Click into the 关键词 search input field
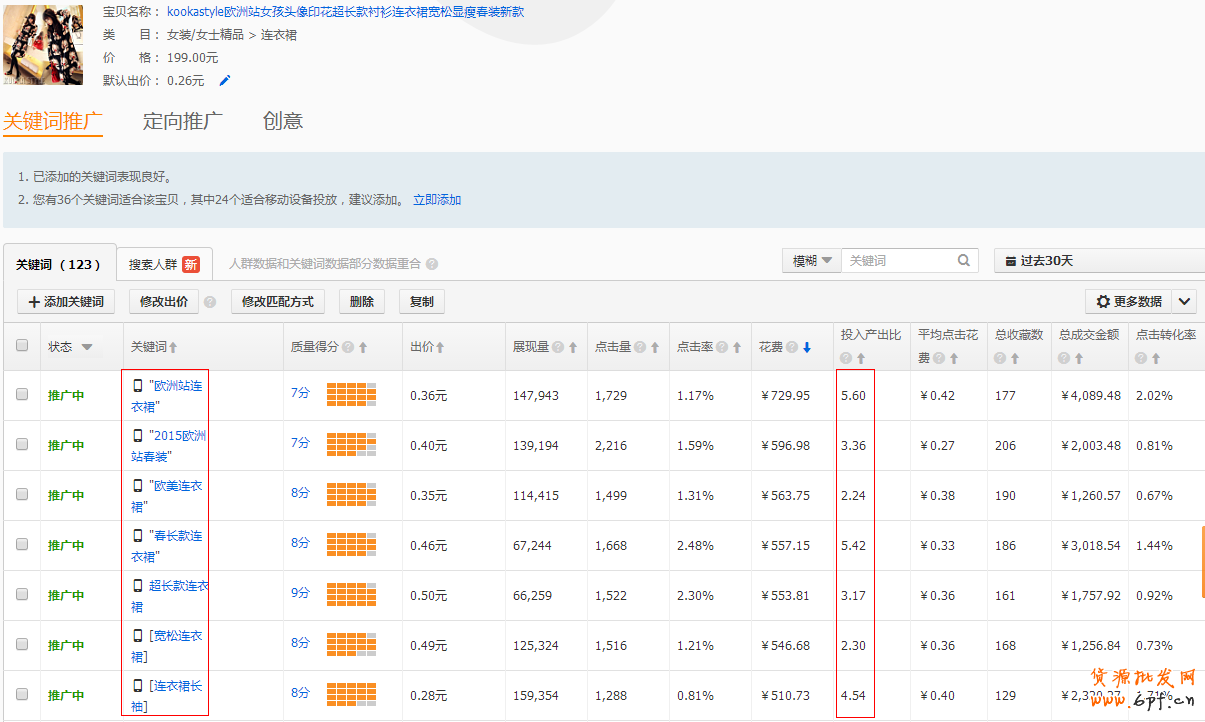 click(898, 261)
